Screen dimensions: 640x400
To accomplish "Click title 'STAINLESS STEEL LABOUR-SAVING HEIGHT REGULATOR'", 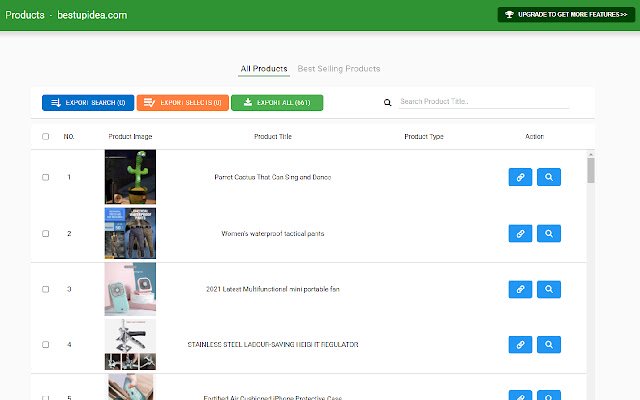I will [273, 344].
